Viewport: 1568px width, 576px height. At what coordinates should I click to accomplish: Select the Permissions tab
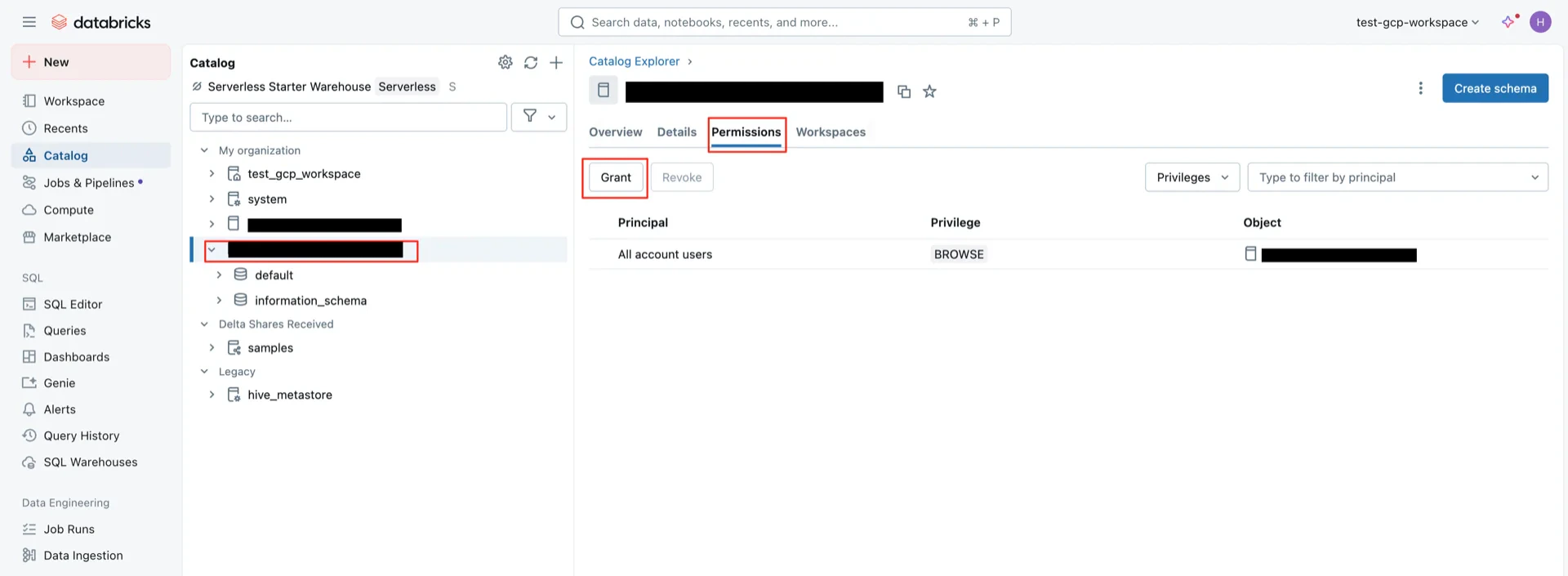coord(746,132)
